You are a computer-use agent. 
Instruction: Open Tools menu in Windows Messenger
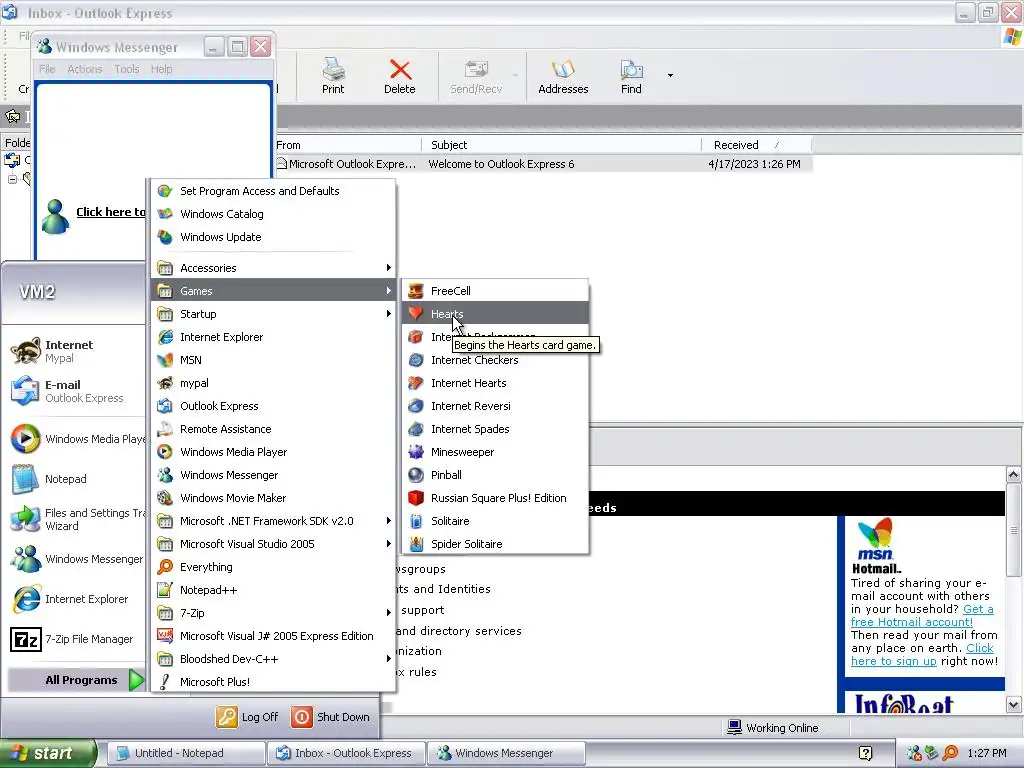127,69
